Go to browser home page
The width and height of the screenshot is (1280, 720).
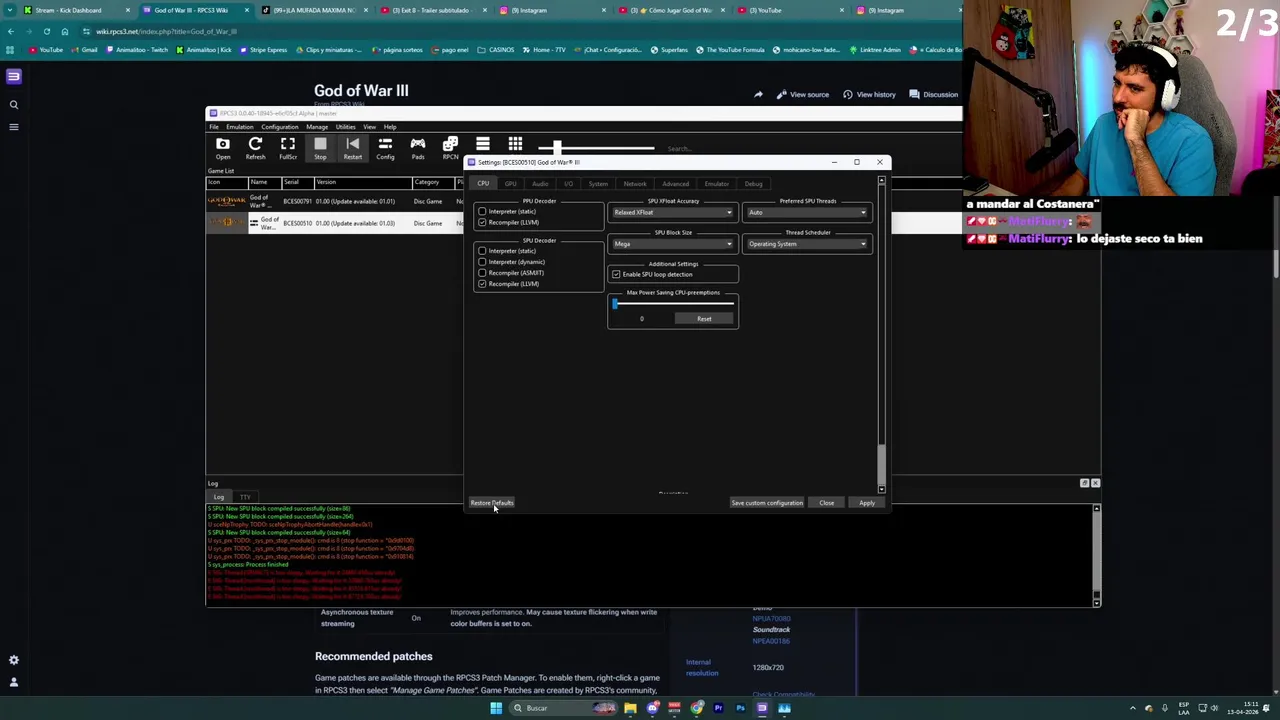64,31
